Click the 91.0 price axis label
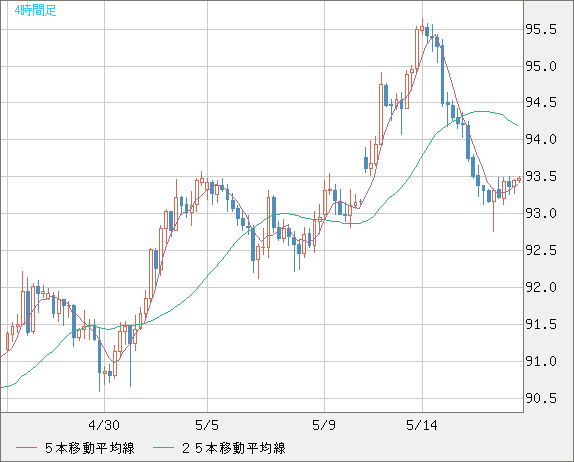The image size is (574, 462). [x=541, y=361]
